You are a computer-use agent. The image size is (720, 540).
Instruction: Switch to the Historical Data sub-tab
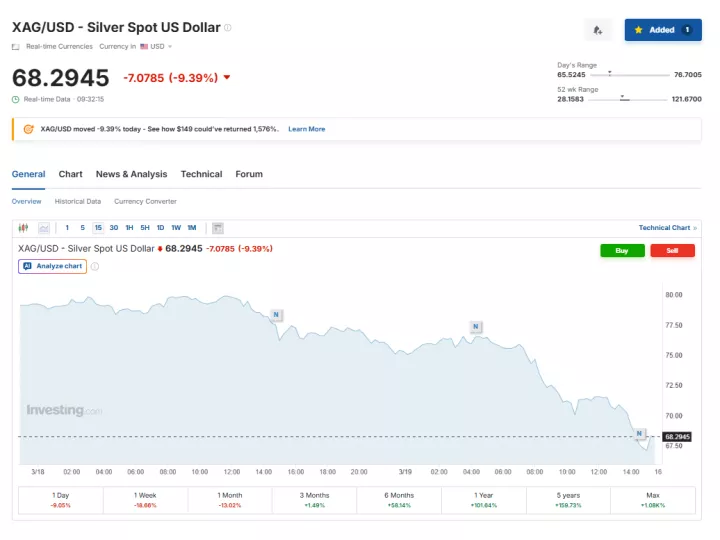point(77,201)
